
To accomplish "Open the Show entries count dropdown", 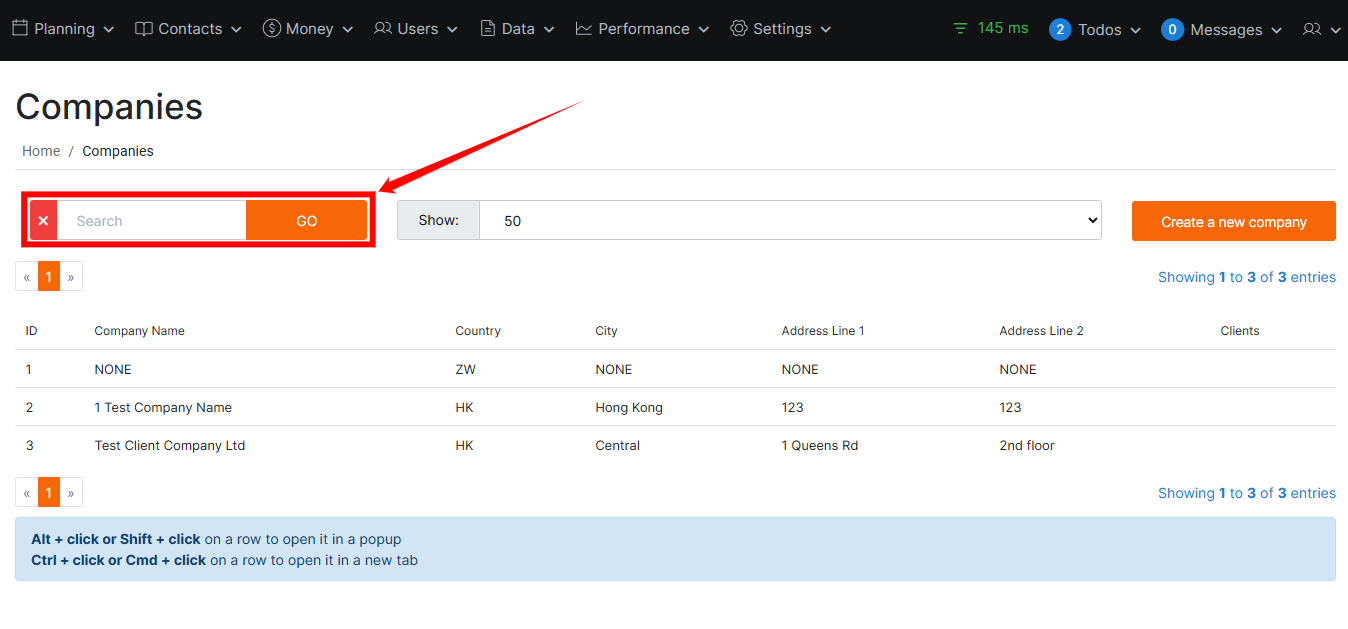I will click(789, 221).
